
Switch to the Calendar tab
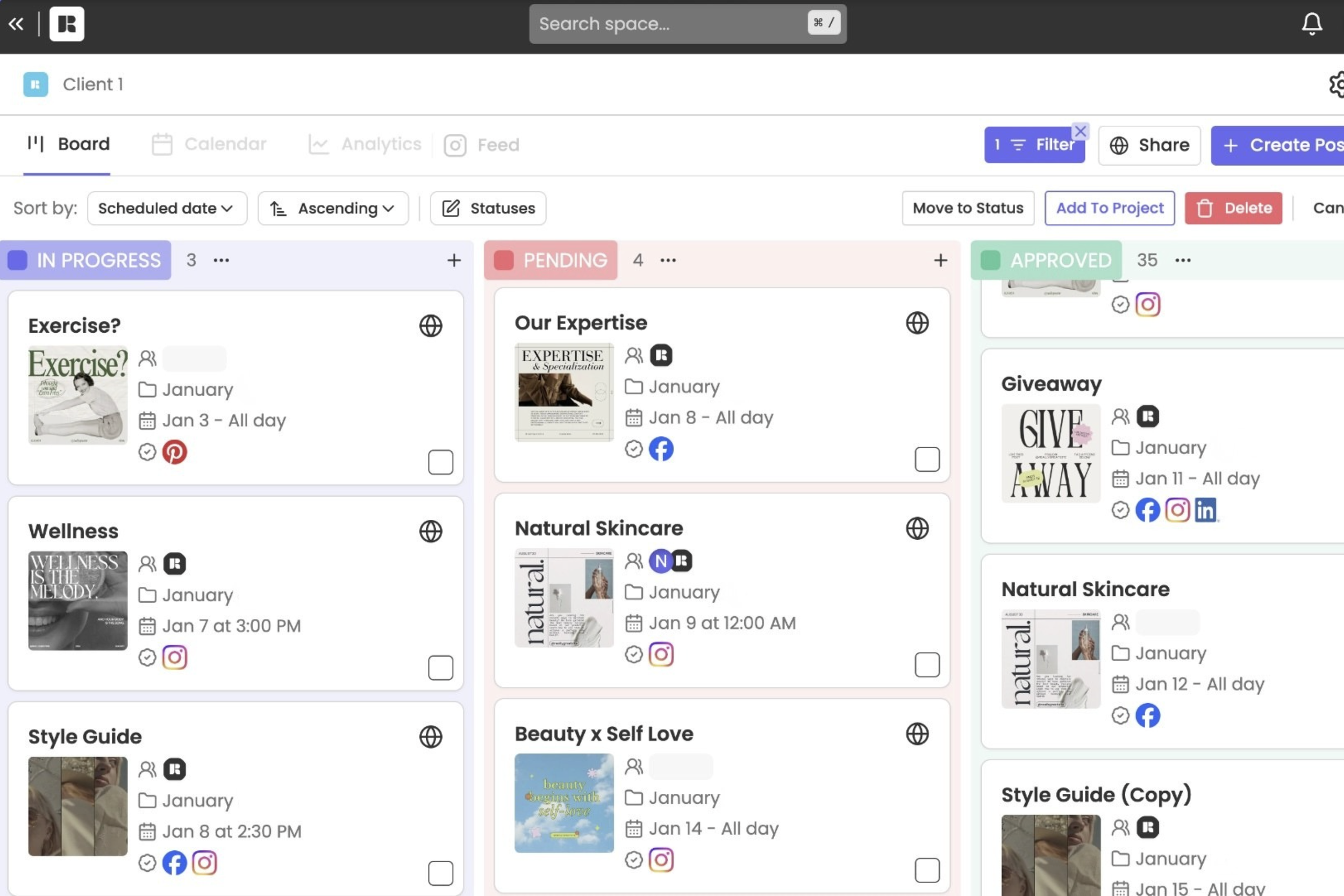point(210,145)
